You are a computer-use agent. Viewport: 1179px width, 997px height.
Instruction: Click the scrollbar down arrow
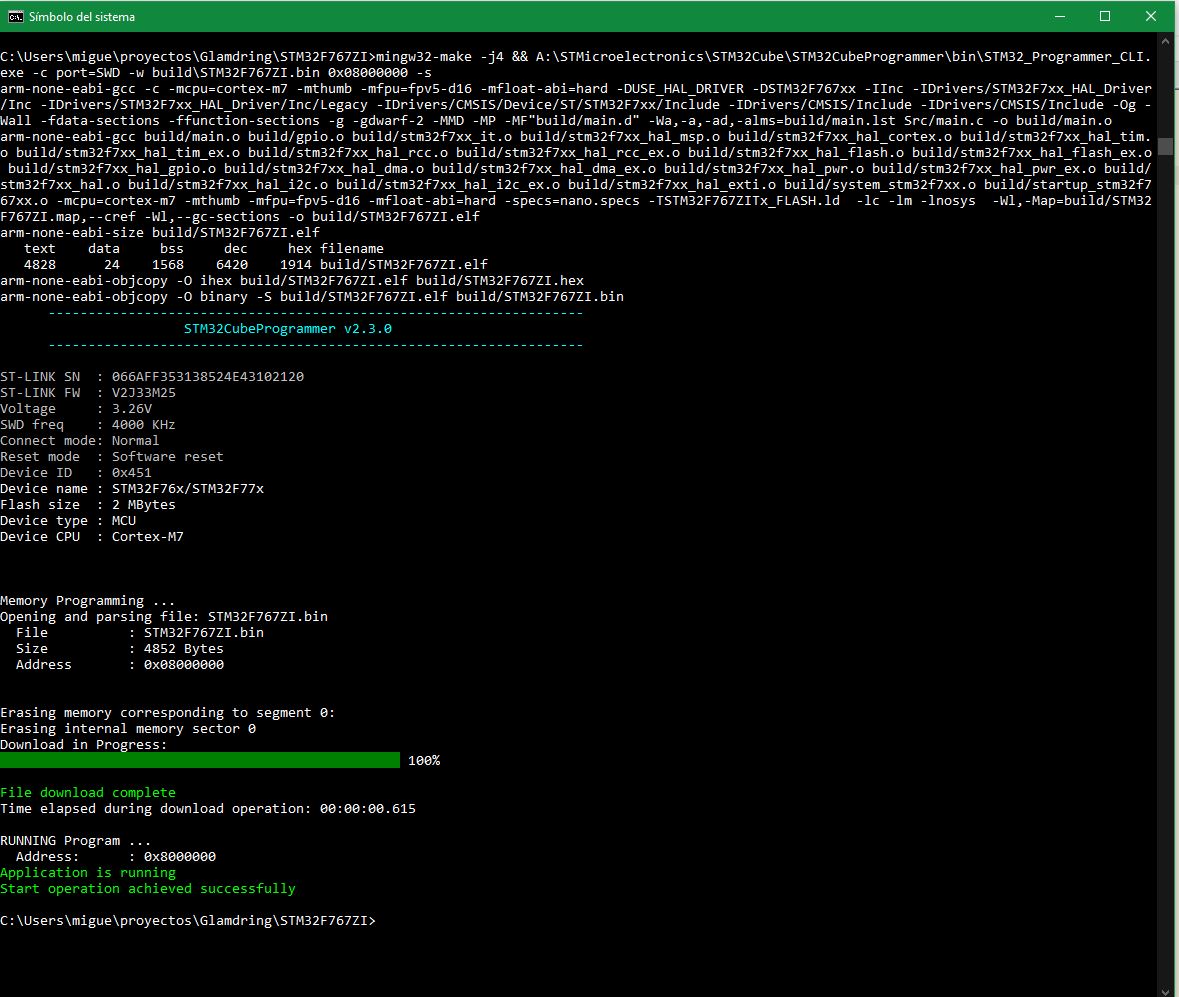pos(1166,987)
